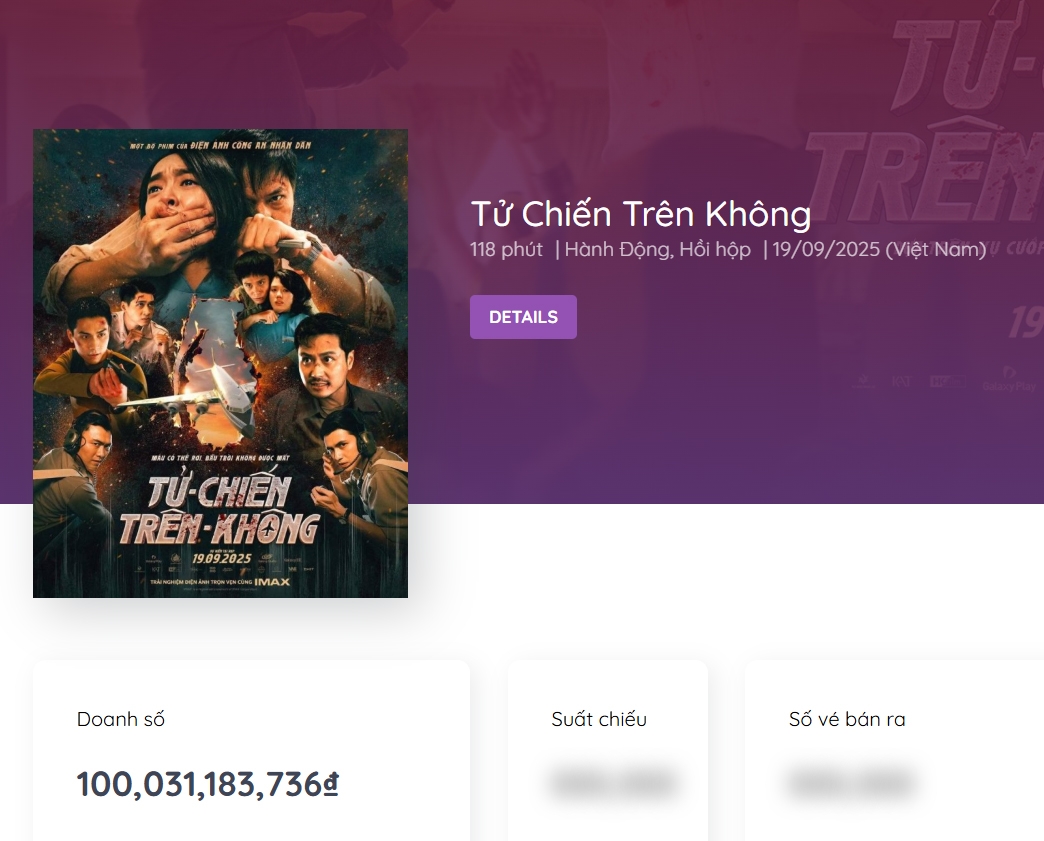Select the 'Suất chiếu' screenings card

(607, 750)
